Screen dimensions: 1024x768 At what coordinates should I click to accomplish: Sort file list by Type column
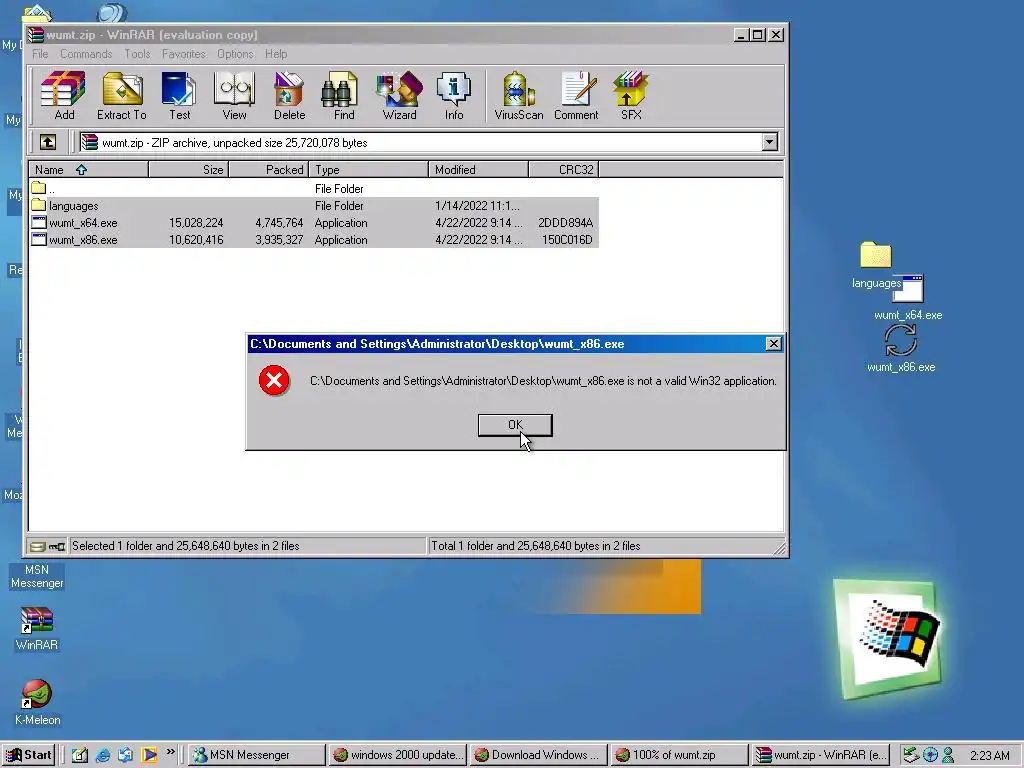368,170
